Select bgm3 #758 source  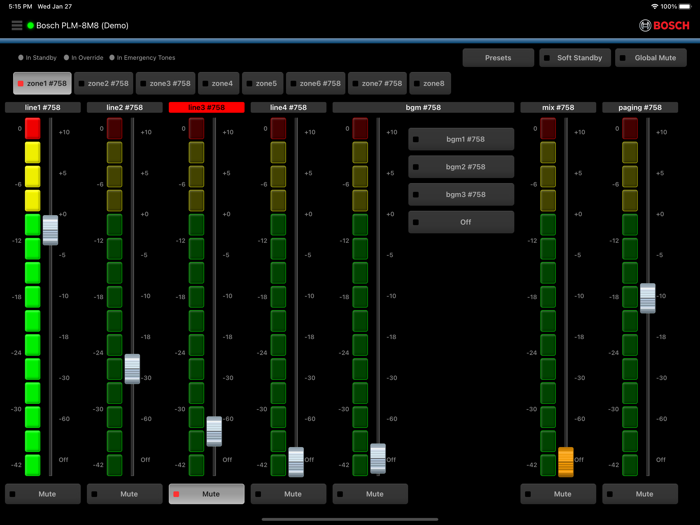point(461,195)
